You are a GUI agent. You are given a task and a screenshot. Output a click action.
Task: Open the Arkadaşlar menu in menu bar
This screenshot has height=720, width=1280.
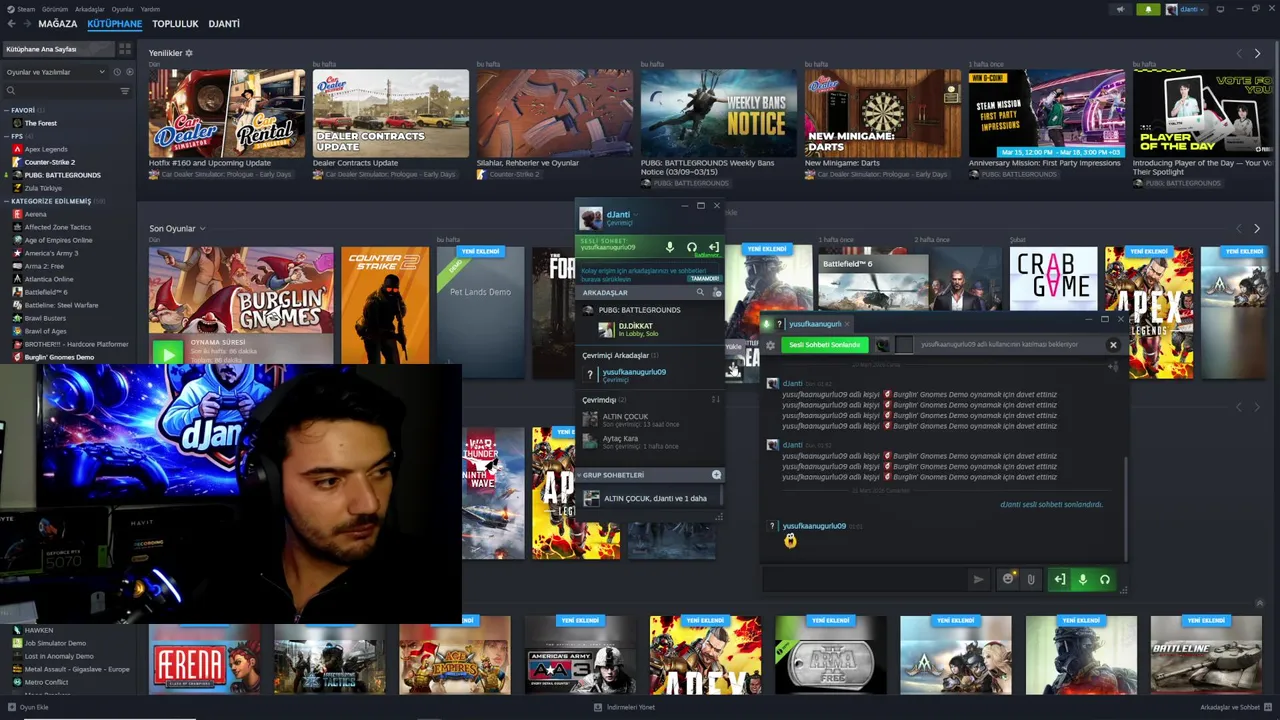click(x=90, y=9)
